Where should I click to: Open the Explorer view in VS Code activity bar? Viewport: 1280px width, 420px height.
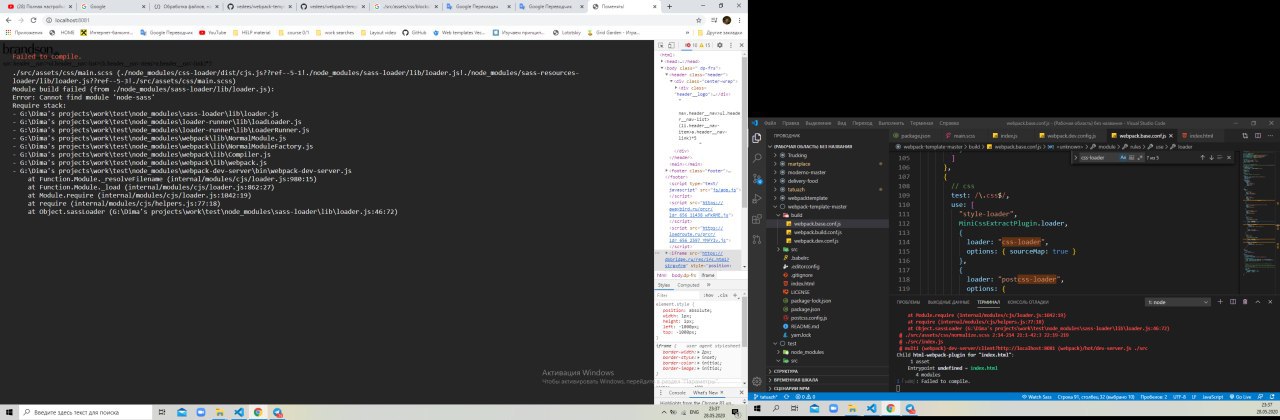tap(757, 138)
